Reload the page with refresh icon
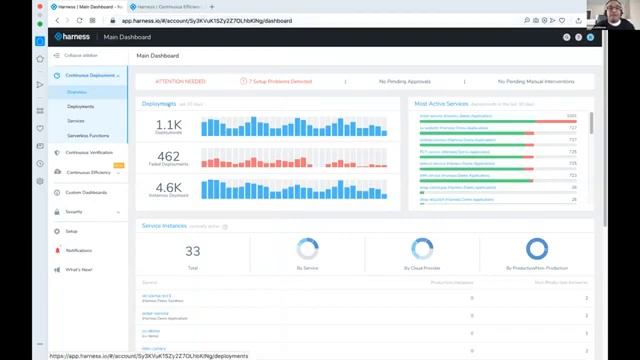Screen dimensions: 640x360 pos(80,20)
